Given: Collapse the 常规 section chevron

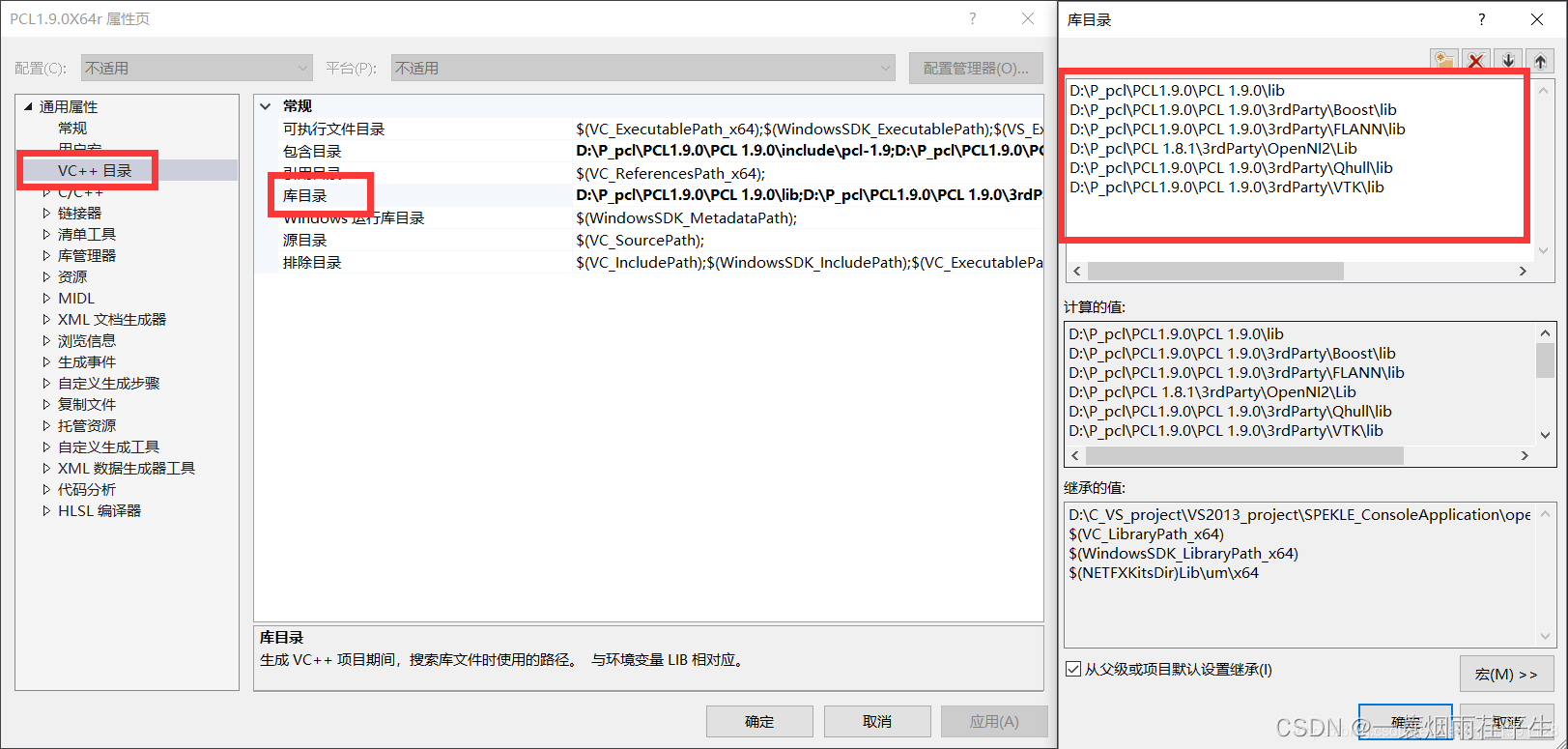Looking at the screenshot, I should click(266, 106).
